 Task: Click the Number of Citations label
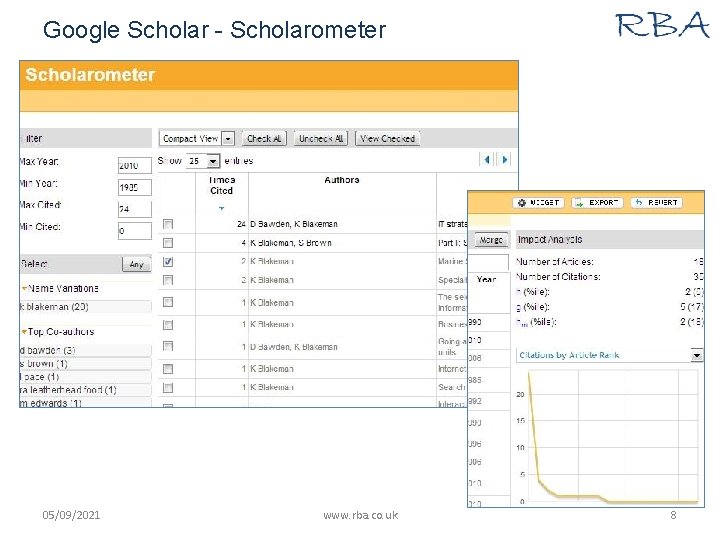pyautogui.click(x=558, y=277)
